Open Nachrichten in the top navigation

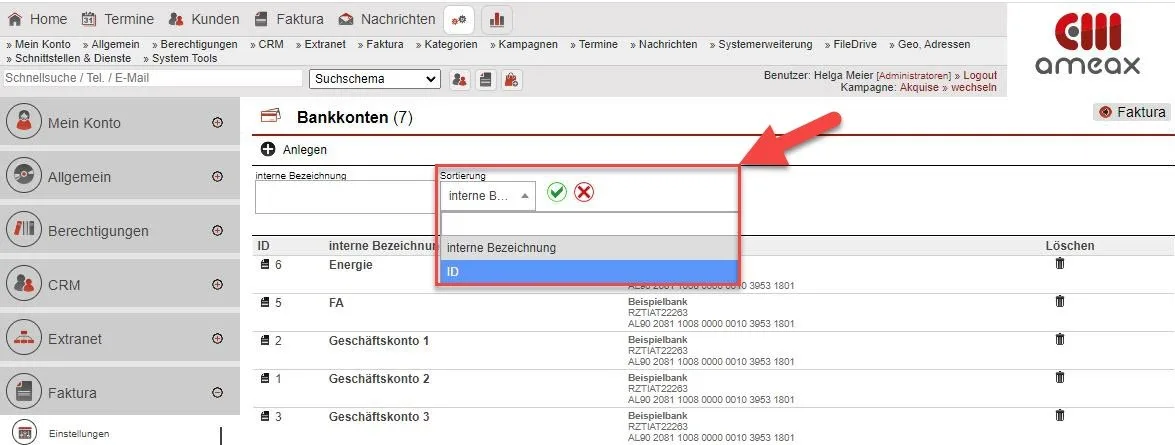[387, 19]
